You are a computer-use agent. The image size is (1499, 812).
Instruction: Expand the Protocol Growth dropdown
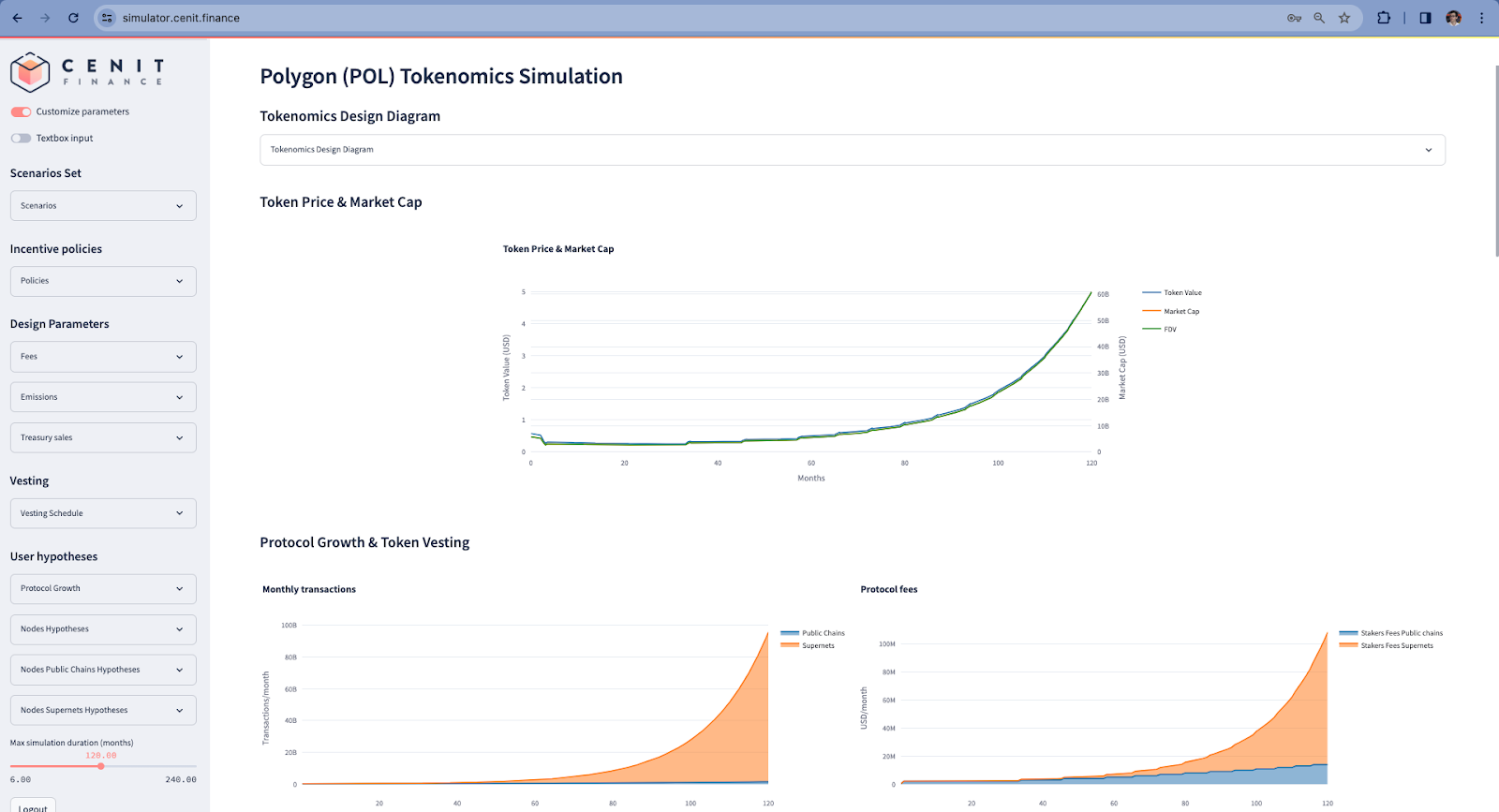click(x=103, y=589)
